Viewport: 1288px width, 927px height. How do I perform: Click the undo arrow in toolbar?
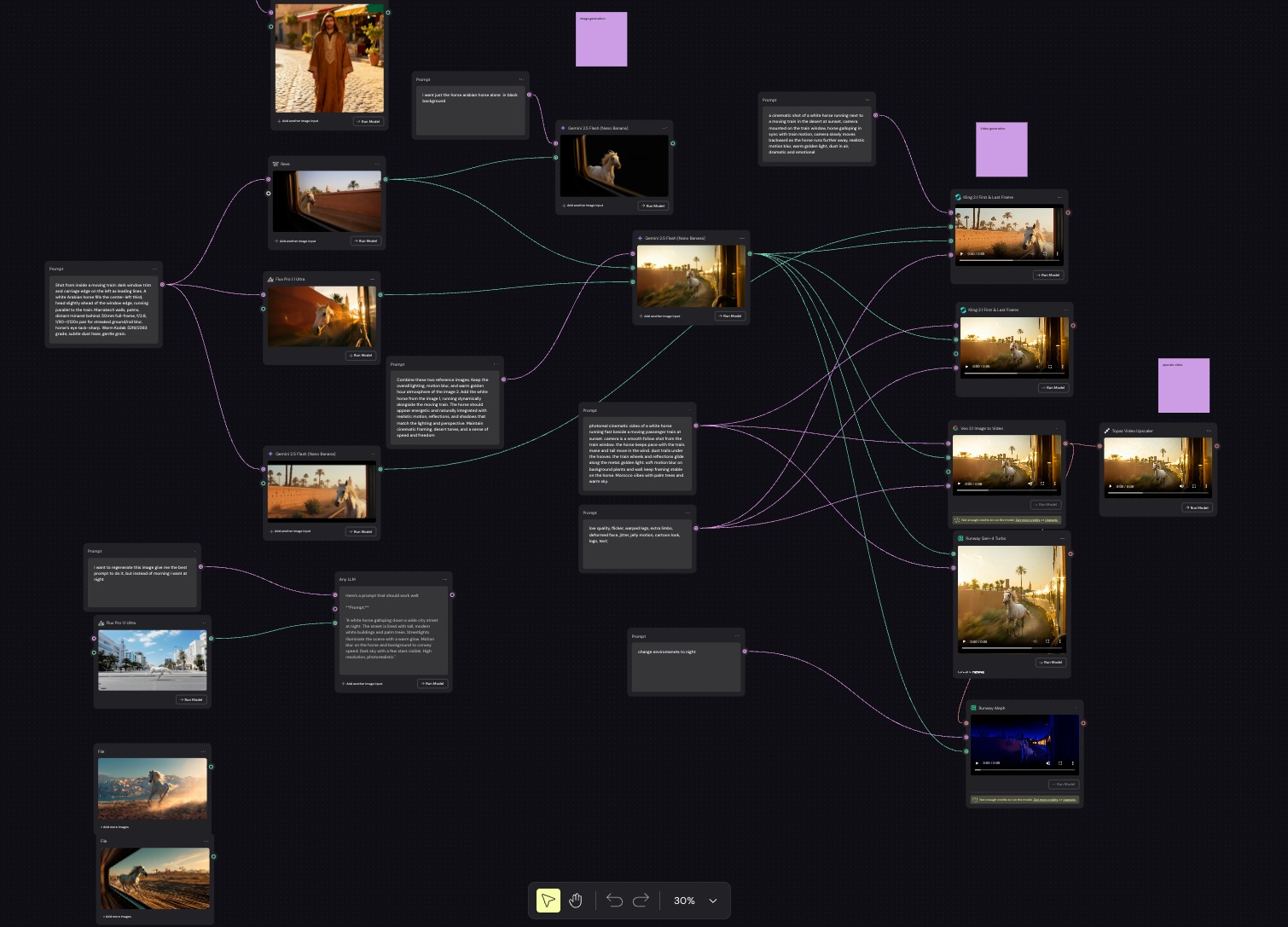614,901
